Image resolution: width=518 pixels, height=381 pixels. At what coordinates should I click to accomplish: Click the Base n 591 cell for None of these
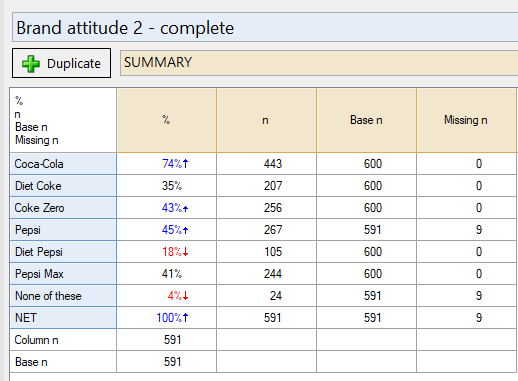pos(366,296)
